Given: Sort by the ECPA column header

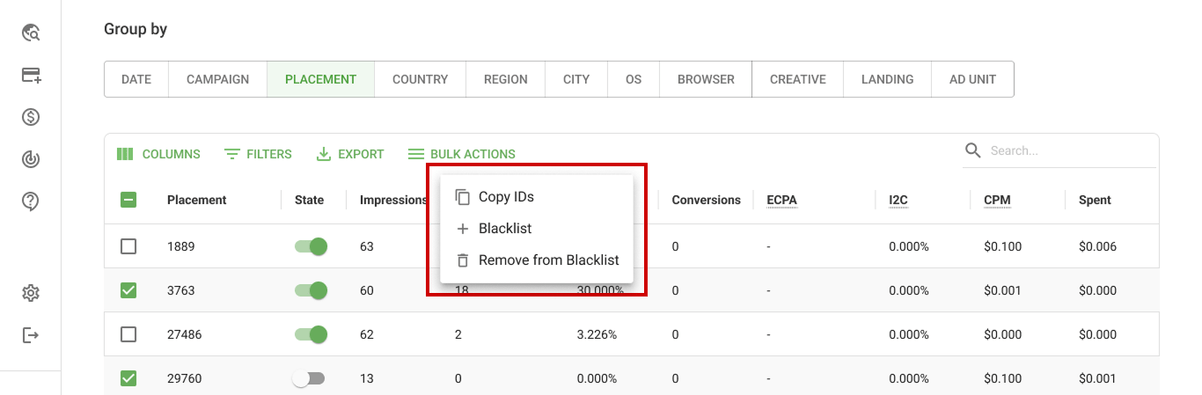Looking at the screenshot, I should click(782, 200).
